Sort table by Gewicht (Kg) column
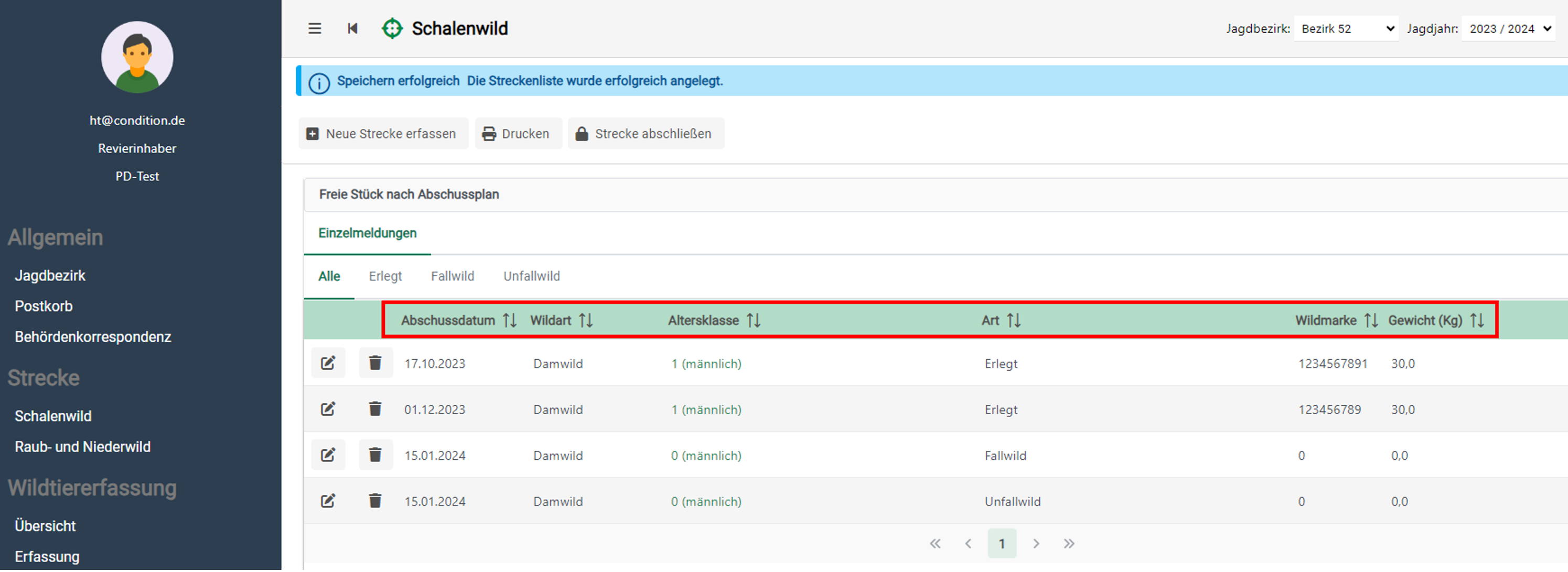This screenshot has width=1568, height=572. (x=1477, y=321)
